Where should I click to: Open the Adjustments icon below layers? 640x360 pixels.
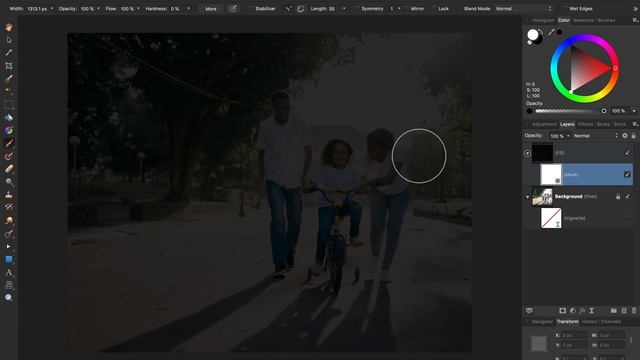point(573,311)
